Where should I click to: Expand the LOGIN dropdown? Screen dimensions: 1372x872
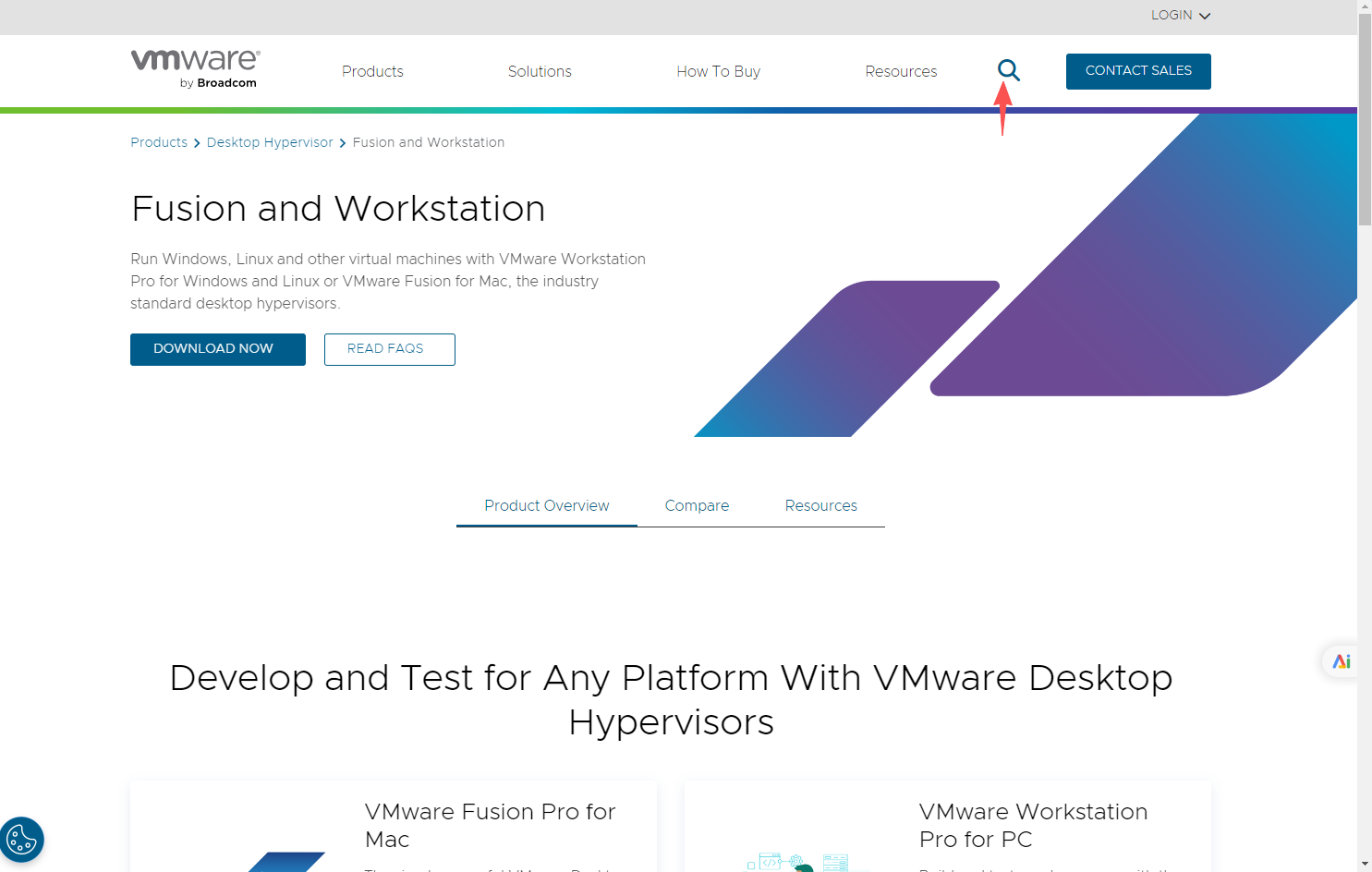(1180, 15)
